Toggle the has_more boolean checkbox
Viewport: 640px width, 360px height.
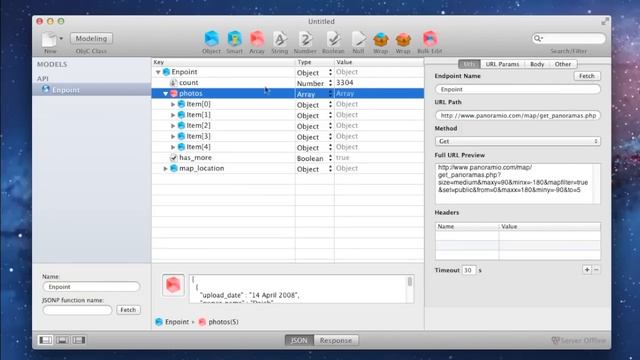coord(173,158)
